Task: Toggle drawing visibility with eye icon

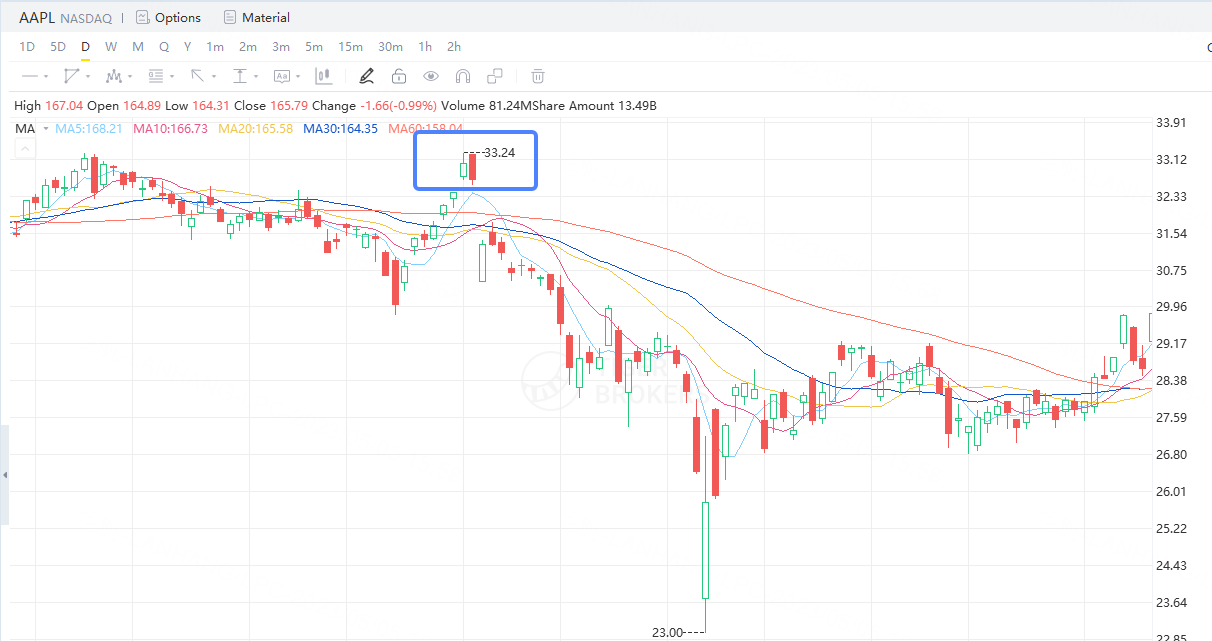Action: click(431, 76)
